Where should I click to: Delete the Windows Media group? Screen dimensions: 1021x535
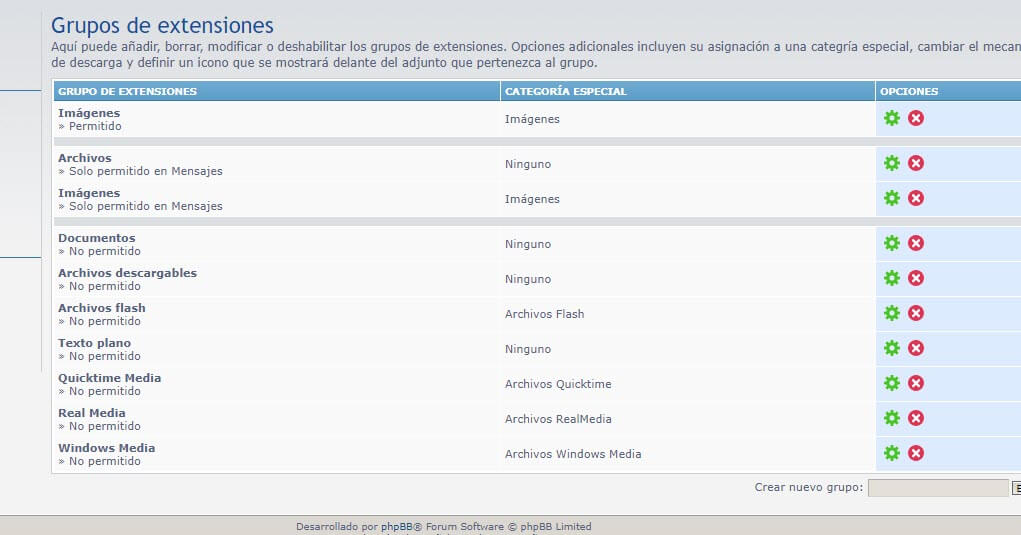(916, 453)
